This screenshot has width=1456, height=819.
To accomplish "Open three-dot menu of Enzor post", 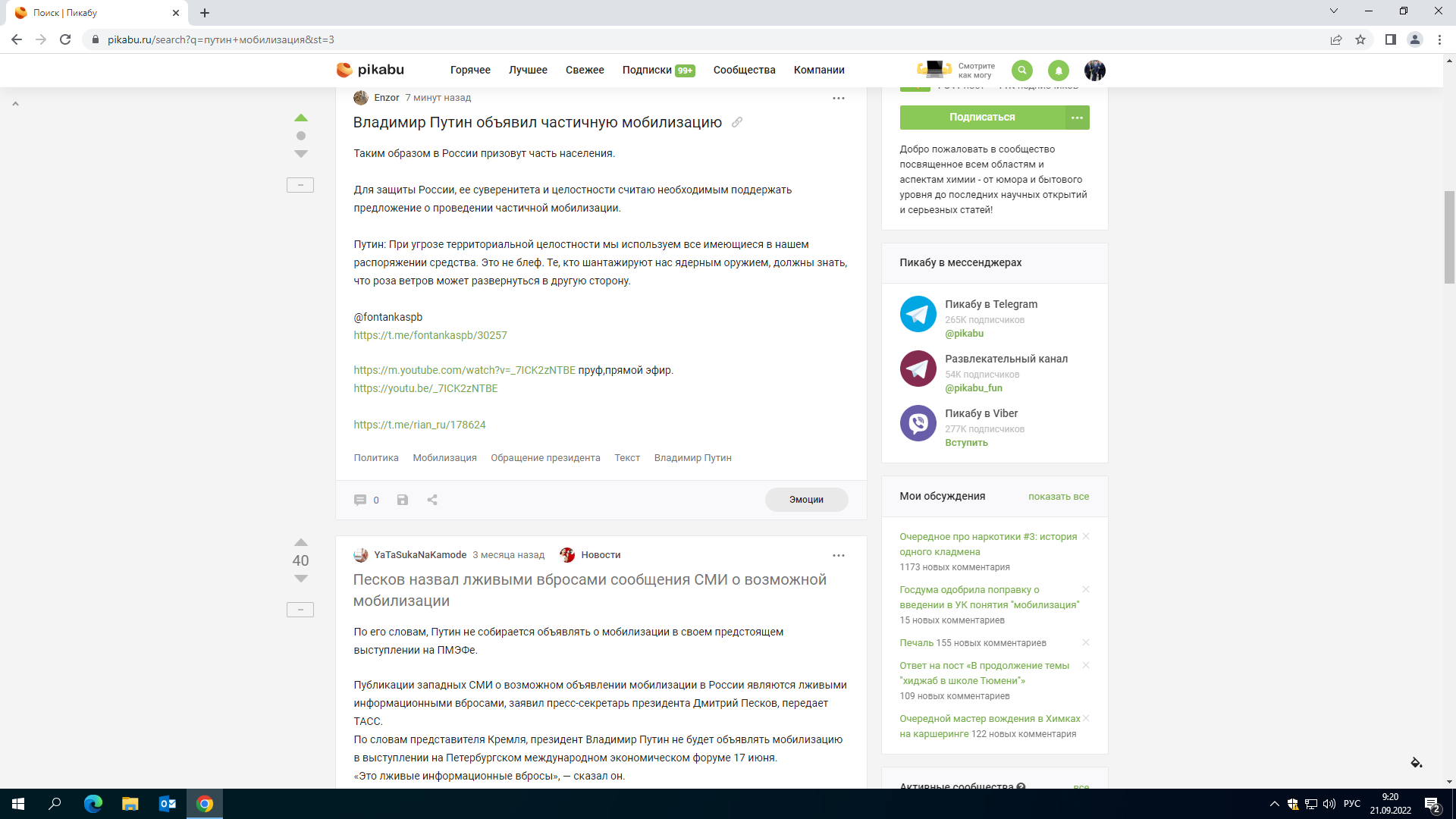I will point(838,98).
